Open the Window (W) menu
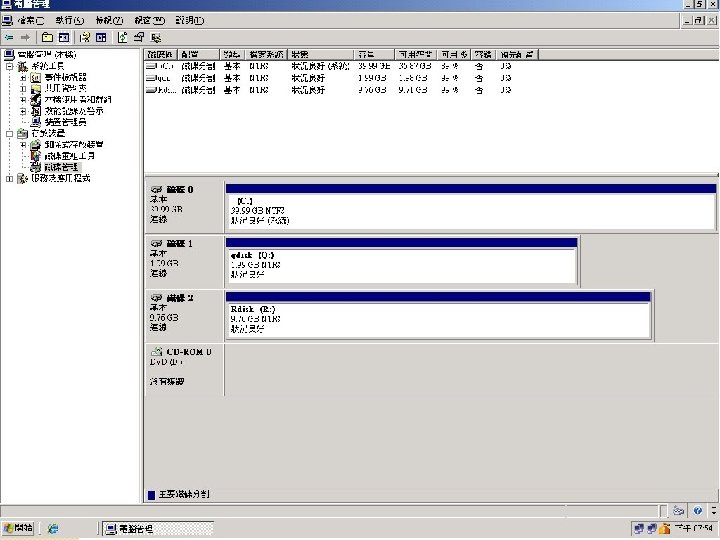Viewport: 720px width, 540px height. pyautogui.click(x=150, y=20)
